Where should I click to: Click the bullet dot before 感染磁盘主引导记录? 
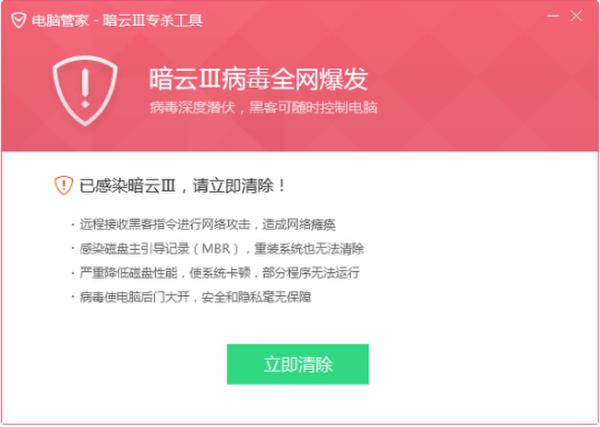(73, 249)
